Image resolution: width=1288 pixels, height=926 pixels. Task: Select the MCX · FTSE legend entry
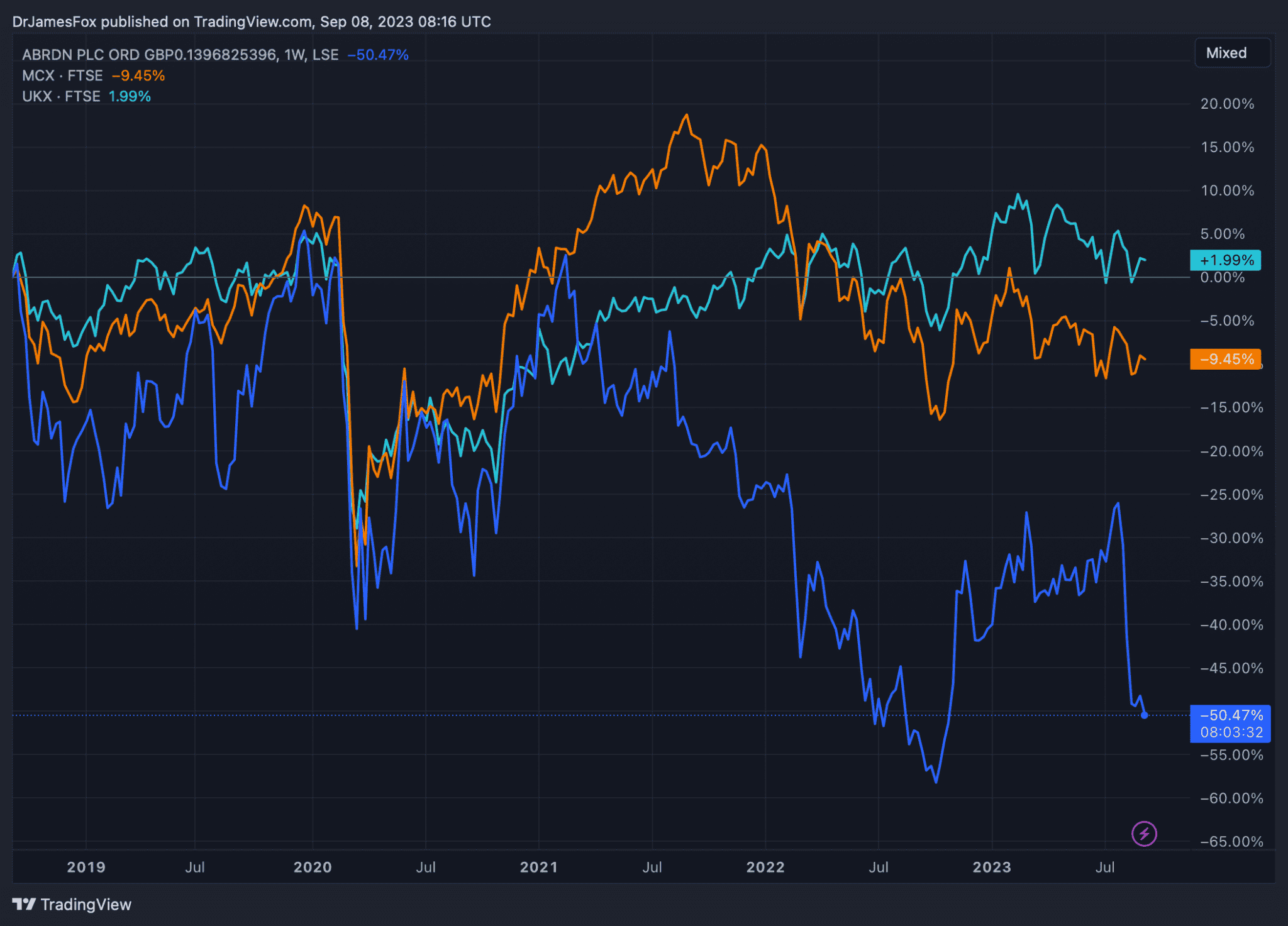click(x=62, y=75)
